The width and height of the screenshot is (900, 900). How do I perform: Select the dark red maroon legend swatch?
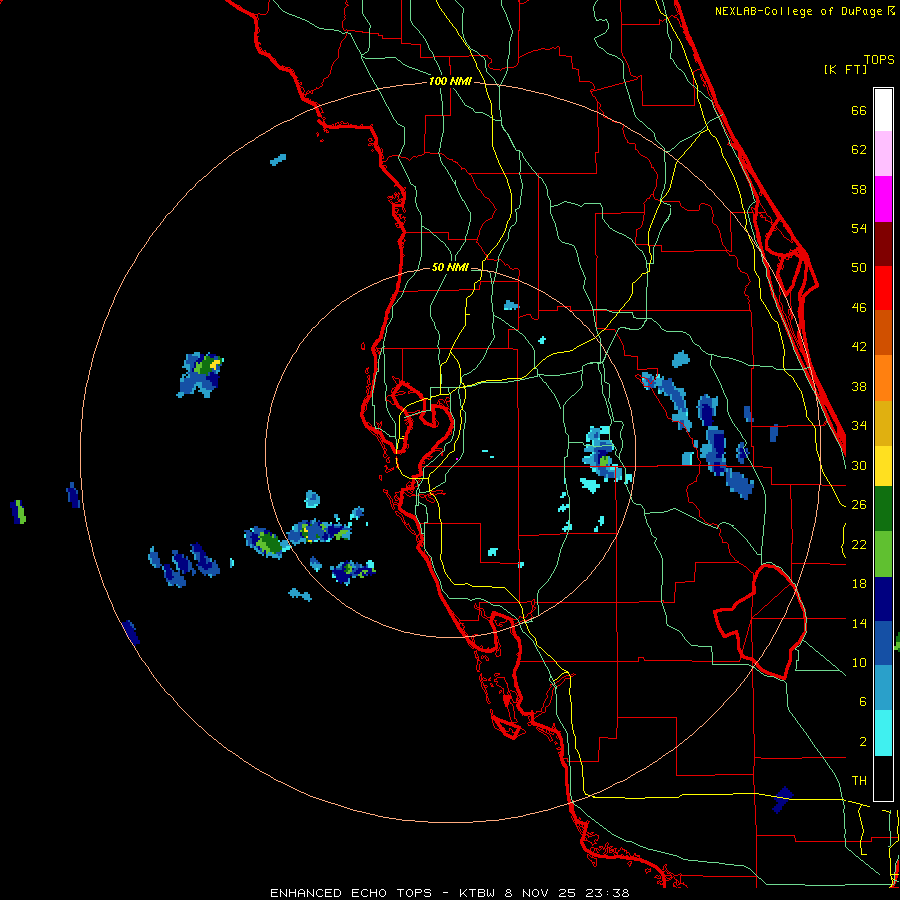coord(883,244)
